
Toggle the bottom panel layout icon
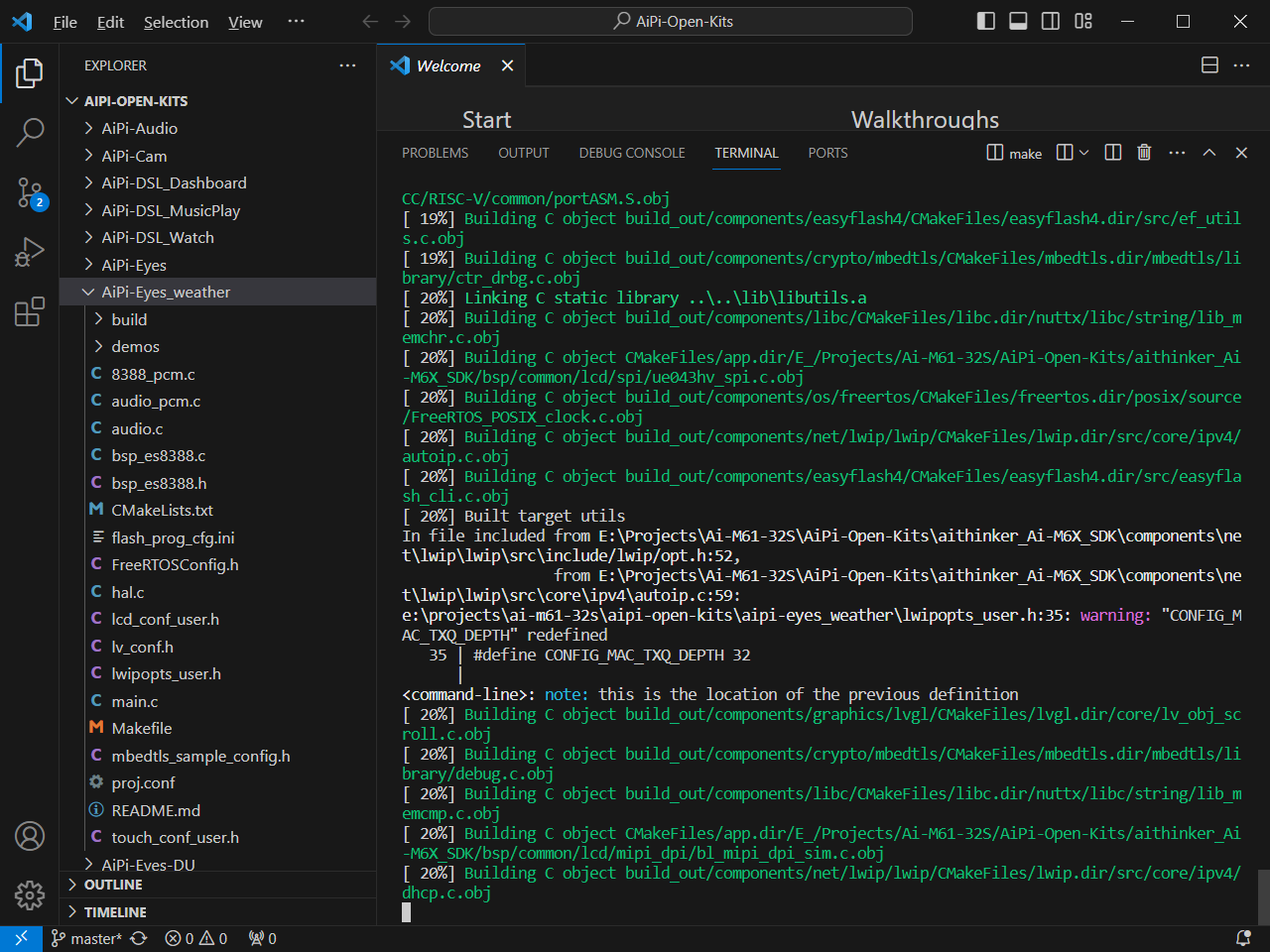(x=1018, y=21)
